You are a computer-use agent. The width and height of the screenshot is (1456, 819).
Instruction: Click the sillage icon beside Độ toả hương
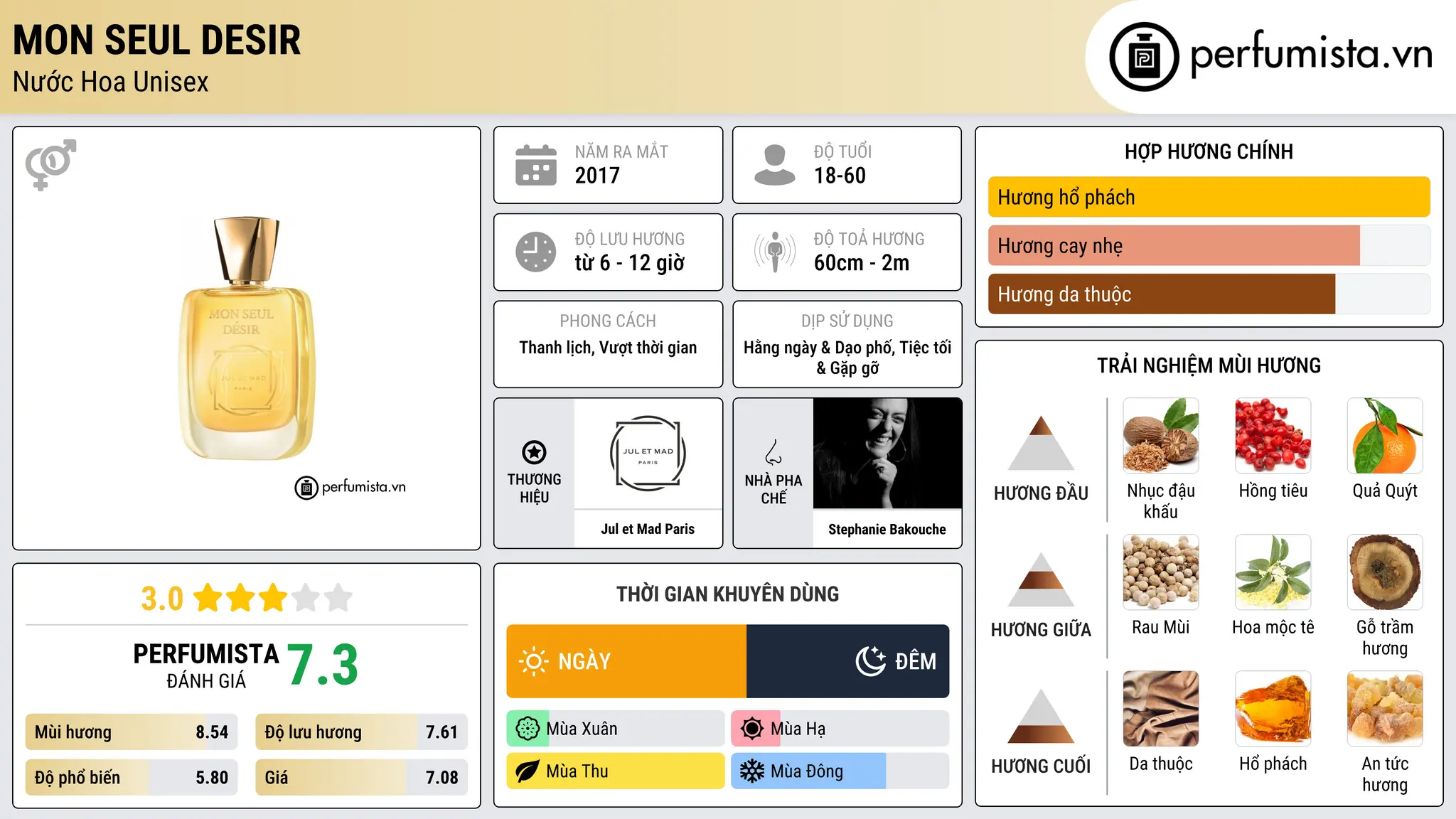pos(774,252)
